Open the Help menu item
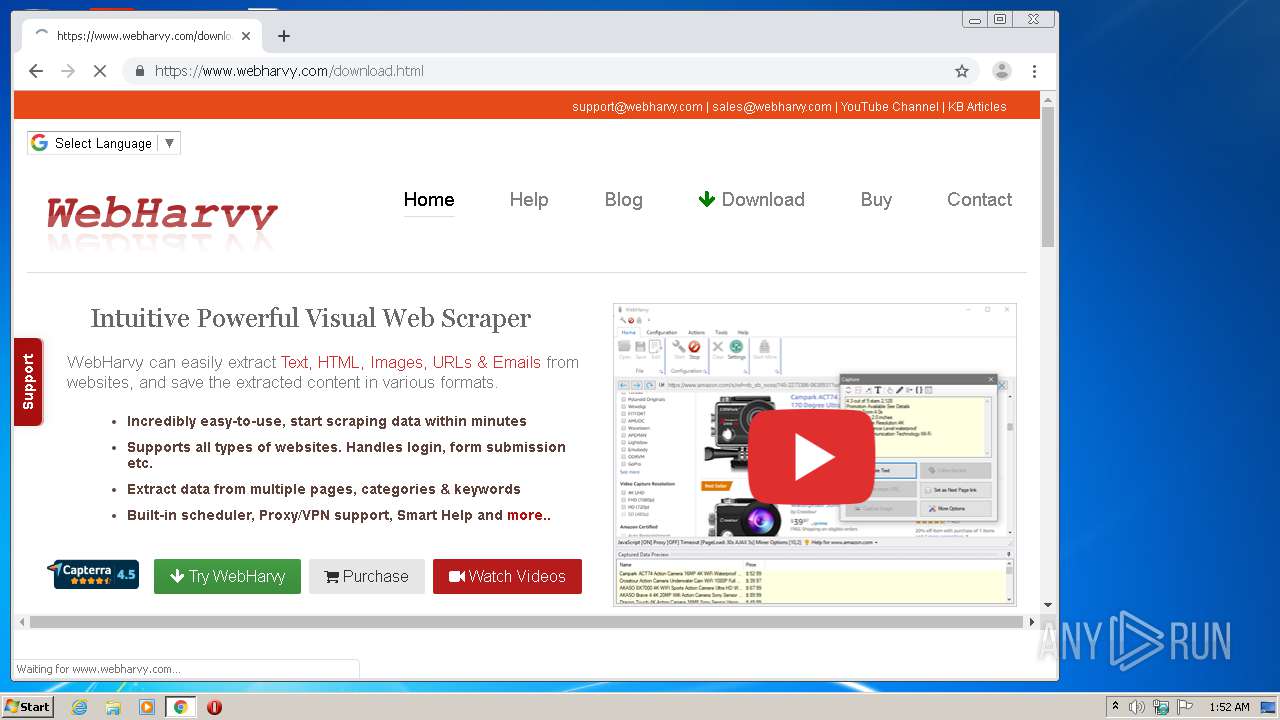This screenshot has width=1280, height=720. (x=529, y=199)
